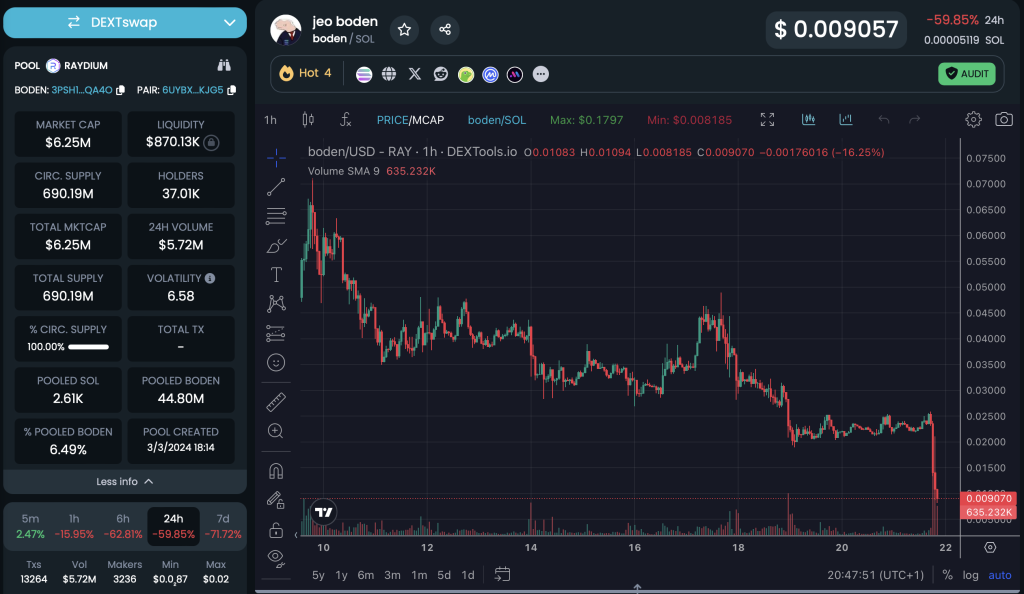
Task: Activate the brush drawing tool
Action: coord(277,245)
